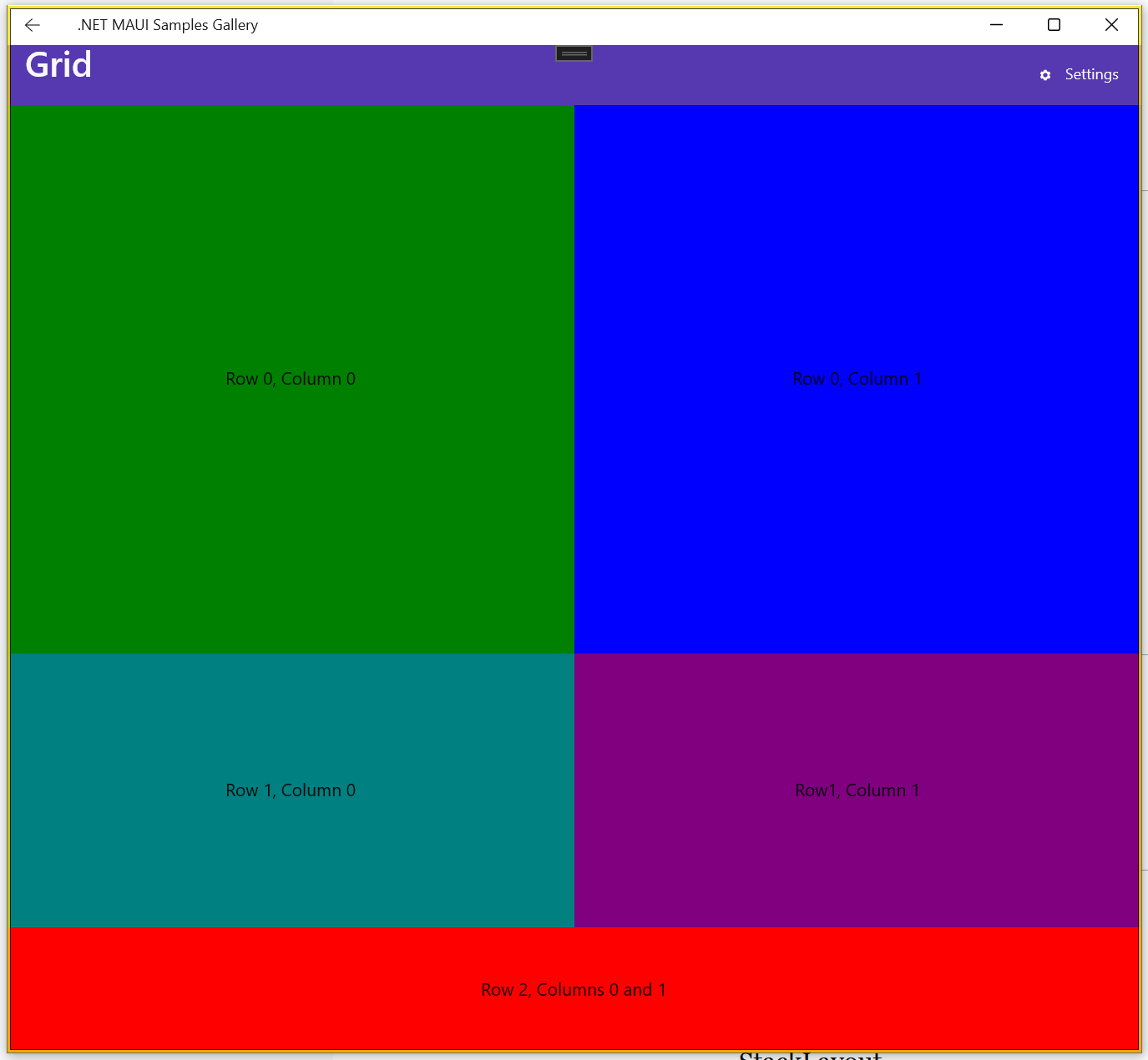1148x1060 pixels.
Task: Select the "Row 0, Column 0" label
Action: pyautogui.click(x=291, y=379)
